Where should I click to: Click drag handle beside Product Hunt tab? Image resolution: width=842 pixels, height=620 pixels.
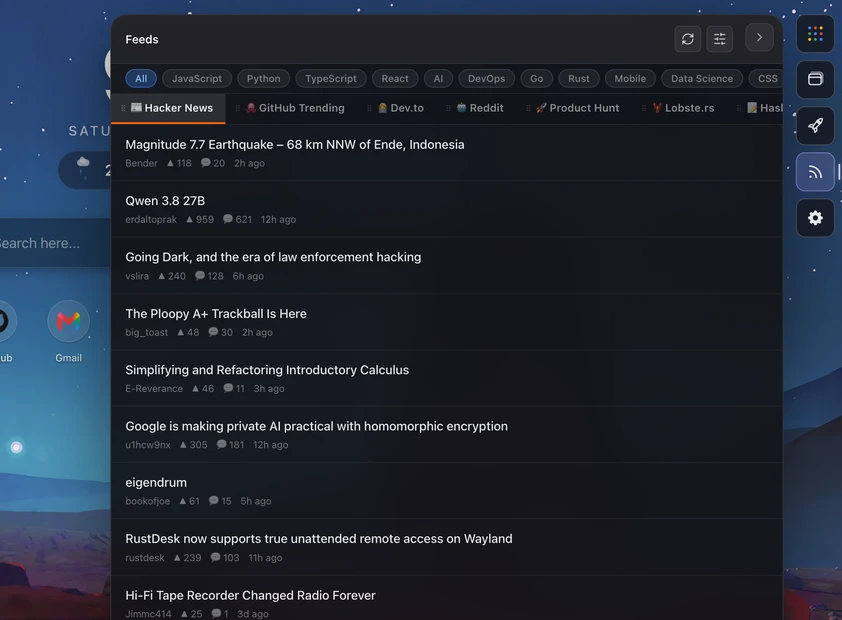click(x=528, y=108)
